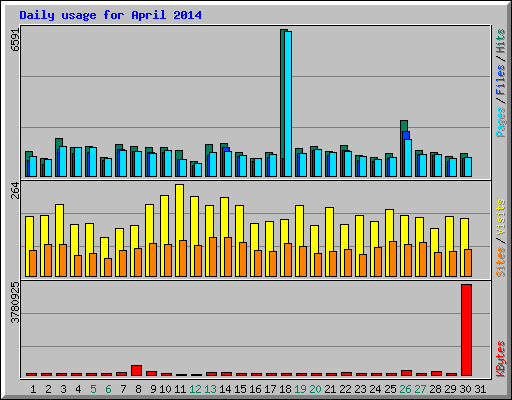Click day label 23 on the x-axis
This screenshot has height=400, width=512.
[x=360, y=389]
